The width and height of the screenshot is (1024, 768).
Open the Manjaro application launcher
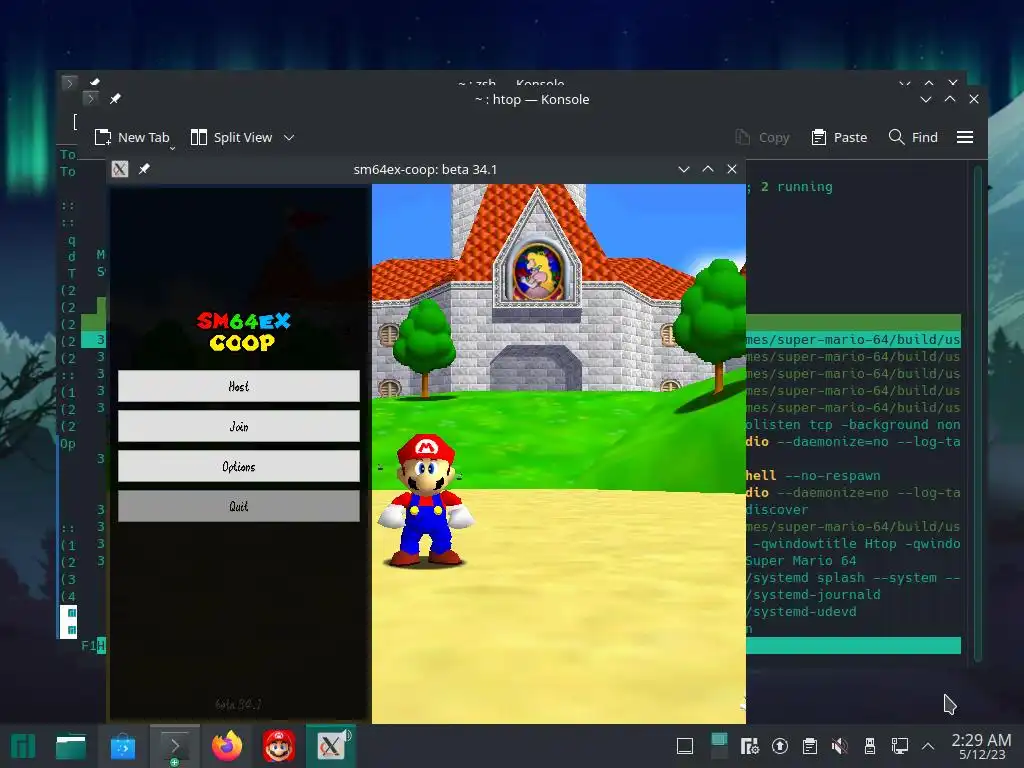coord(23,746)
